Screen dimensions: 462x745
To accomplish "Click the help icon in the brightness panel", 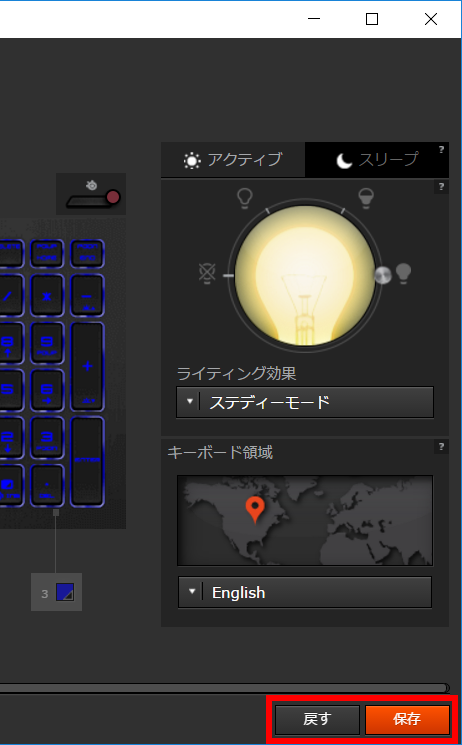I will pyautogui.click(x=441, y=187).
